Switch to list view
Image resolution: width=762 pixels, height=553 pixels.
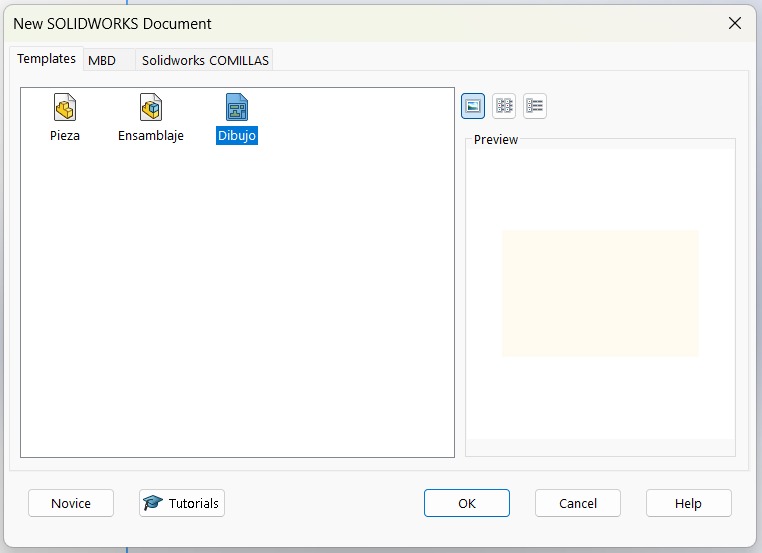(504, 106)
